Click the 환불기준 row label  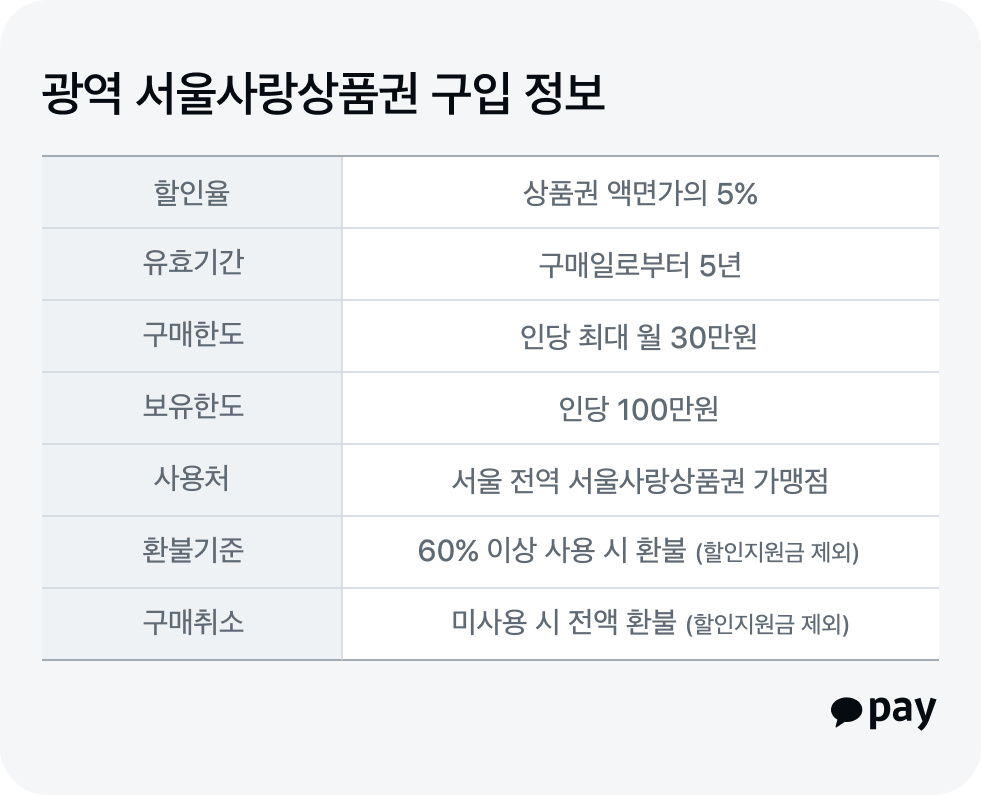[192, 552]
